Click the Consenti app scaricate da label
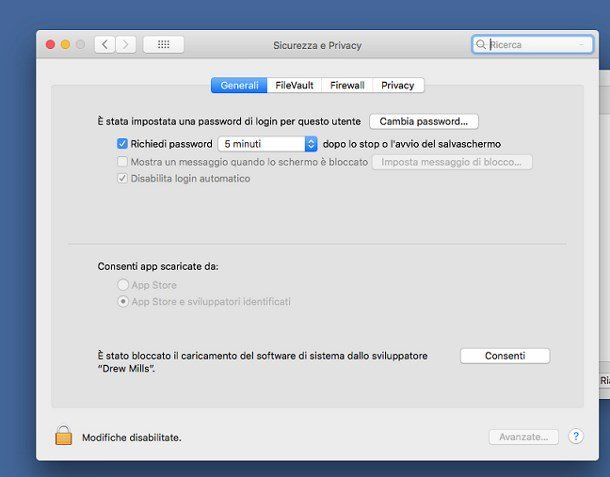Viewport: 610px width, 477px height. pos(158,267)
